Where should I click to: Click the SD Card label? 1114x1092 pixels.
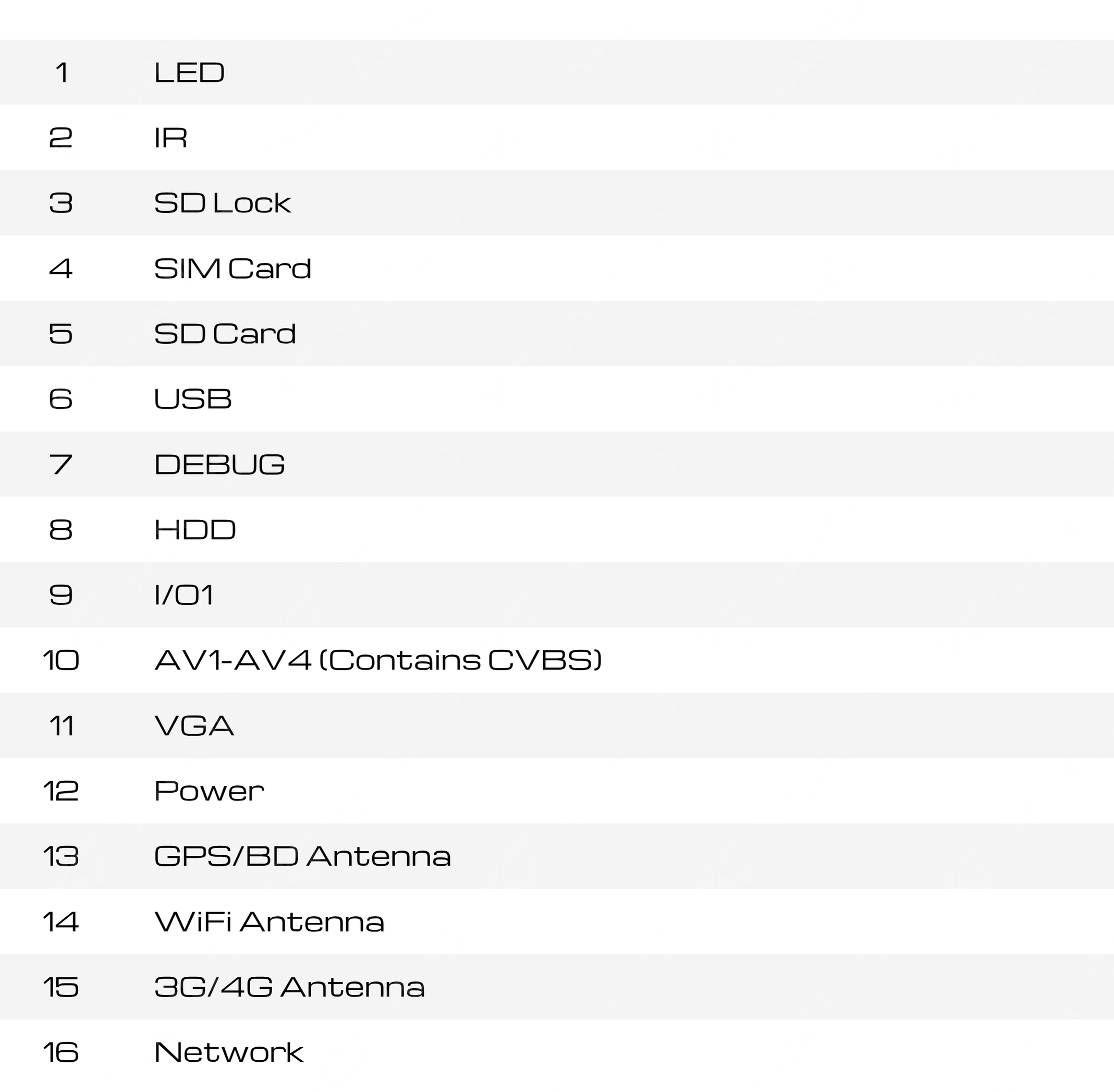pyautogui.click(x=225, y=334)
